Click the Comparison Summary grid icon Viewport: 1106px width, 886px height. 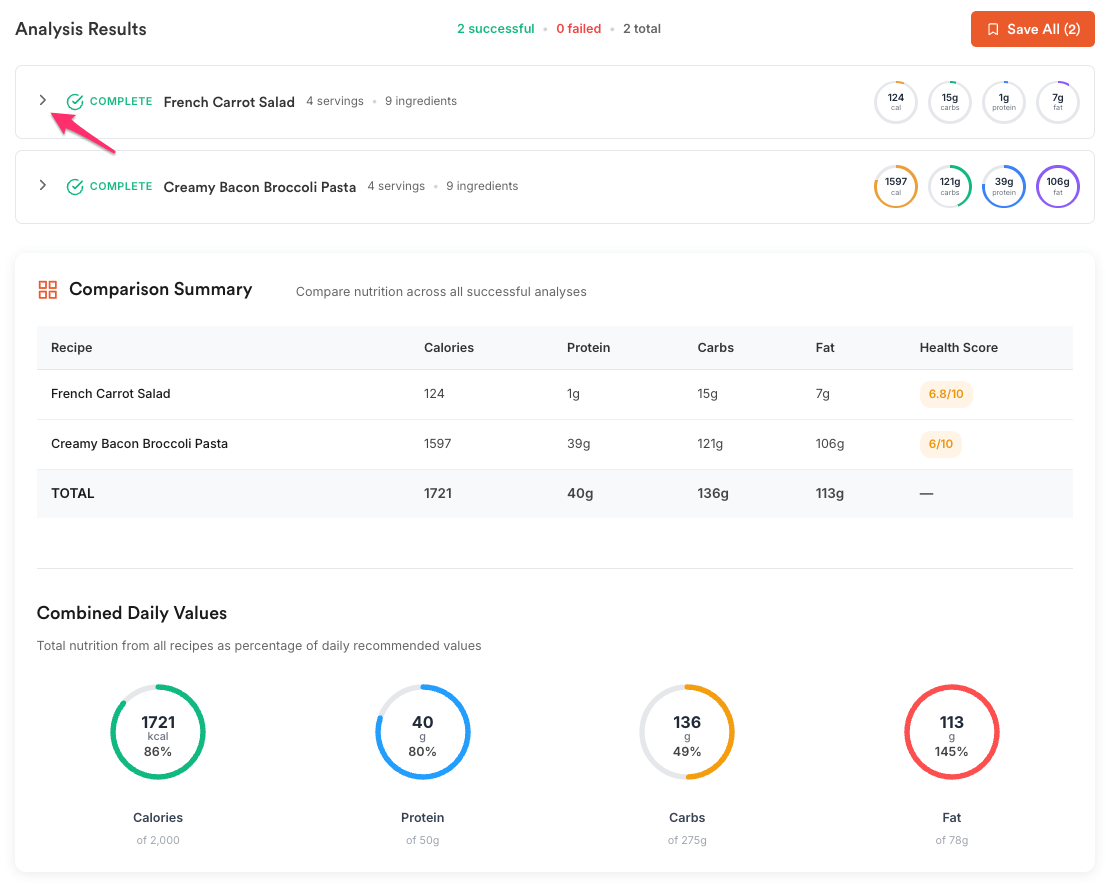pyautogui.click(x=47, y=290)
